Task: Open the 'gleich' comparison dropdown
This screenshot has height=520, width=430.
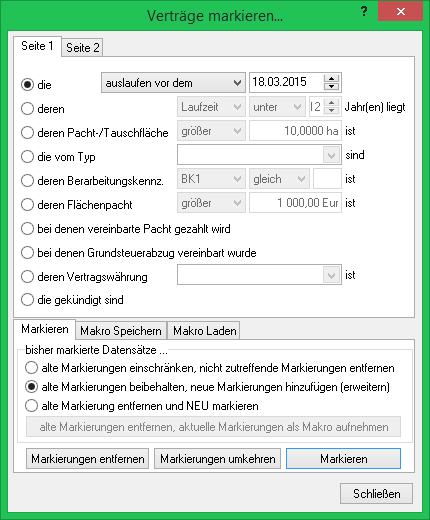Action: pyautogui.click(x=279, y=179)
